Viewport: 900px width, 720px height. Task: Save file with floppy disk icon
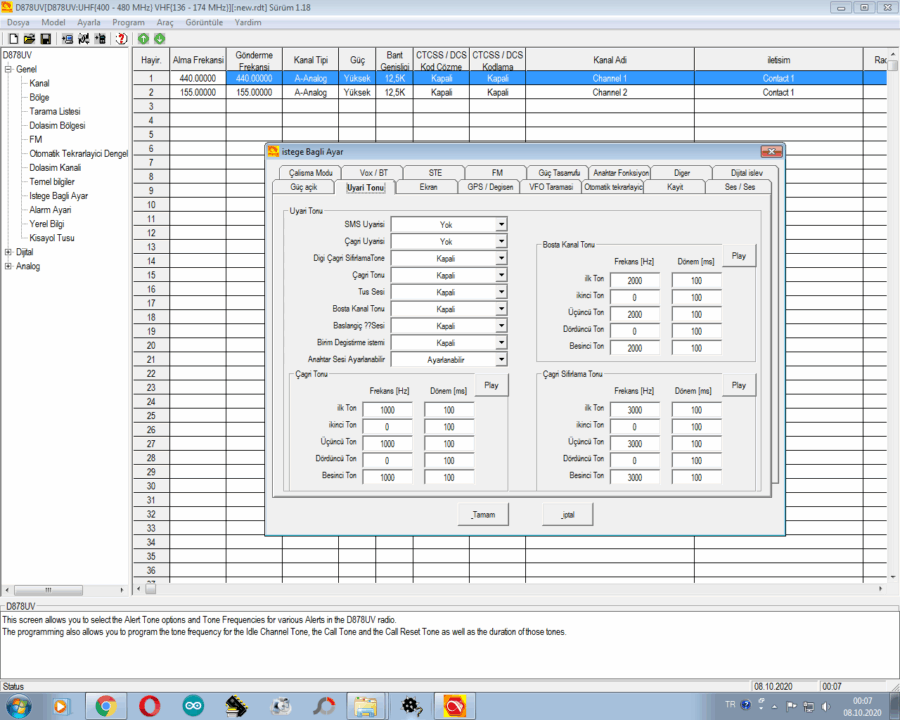45,38
